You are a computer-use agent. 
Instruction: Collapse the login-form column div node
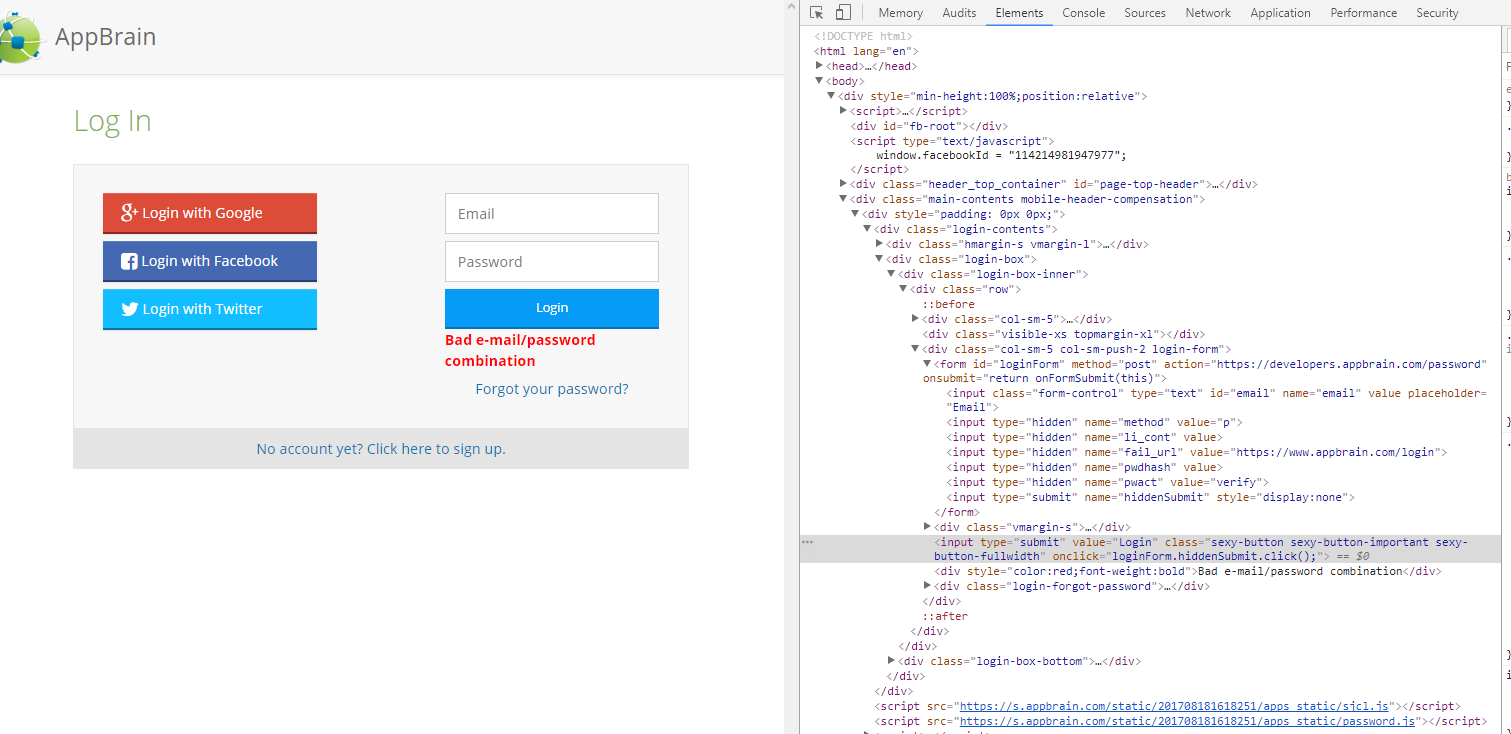(x=916, y=349)
